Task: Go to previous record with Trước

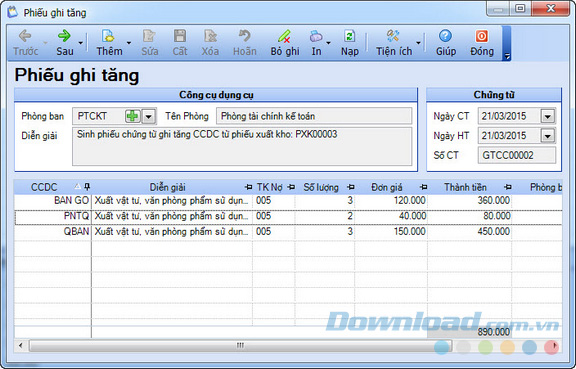Action: pyautogui.click(x=25, y=43)
